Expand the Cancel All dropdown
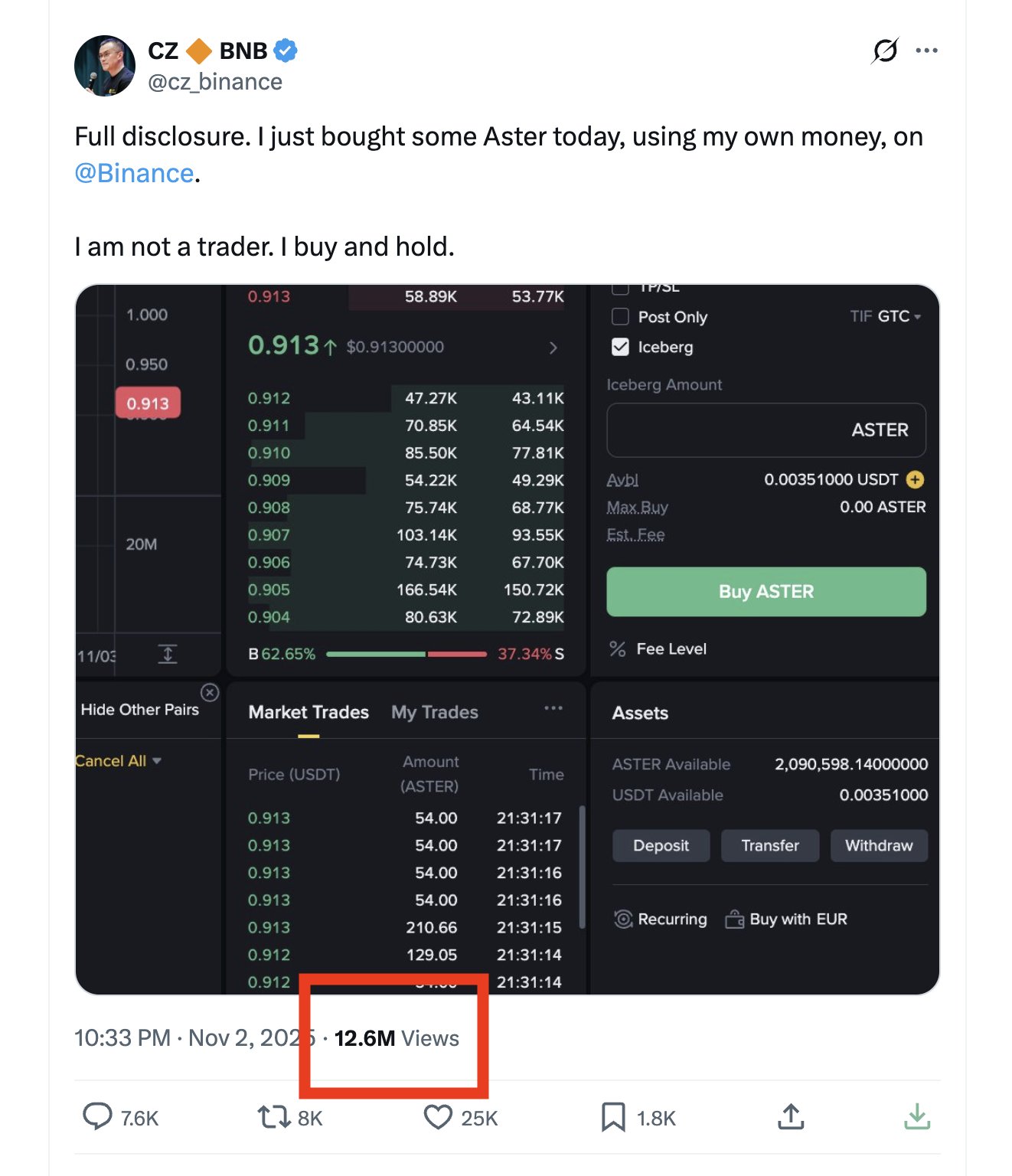This screenshot has width=1012, height=1176. (x=118, y=761)
